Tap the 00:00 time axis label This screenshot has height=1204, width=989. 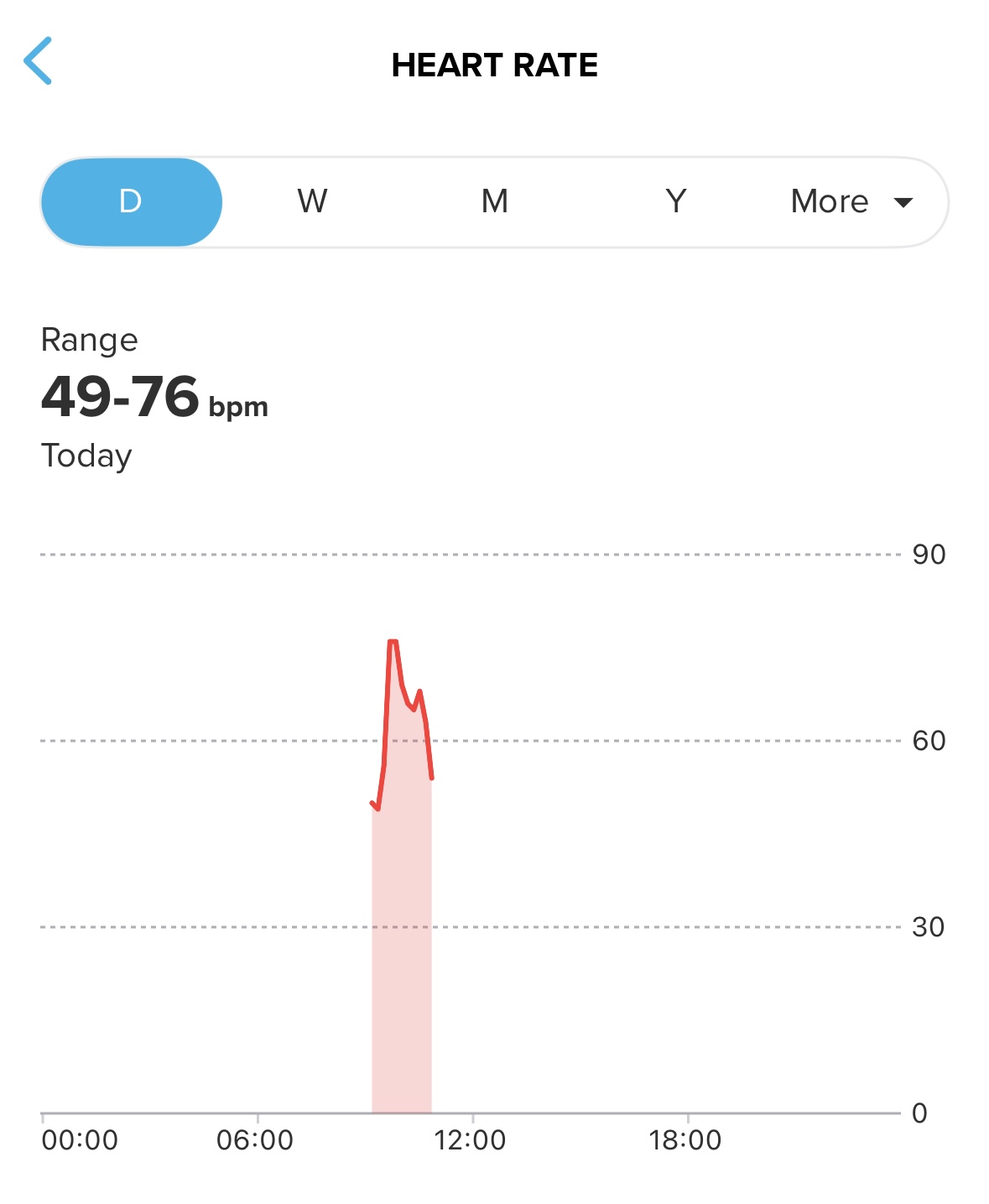point(80,1140)
